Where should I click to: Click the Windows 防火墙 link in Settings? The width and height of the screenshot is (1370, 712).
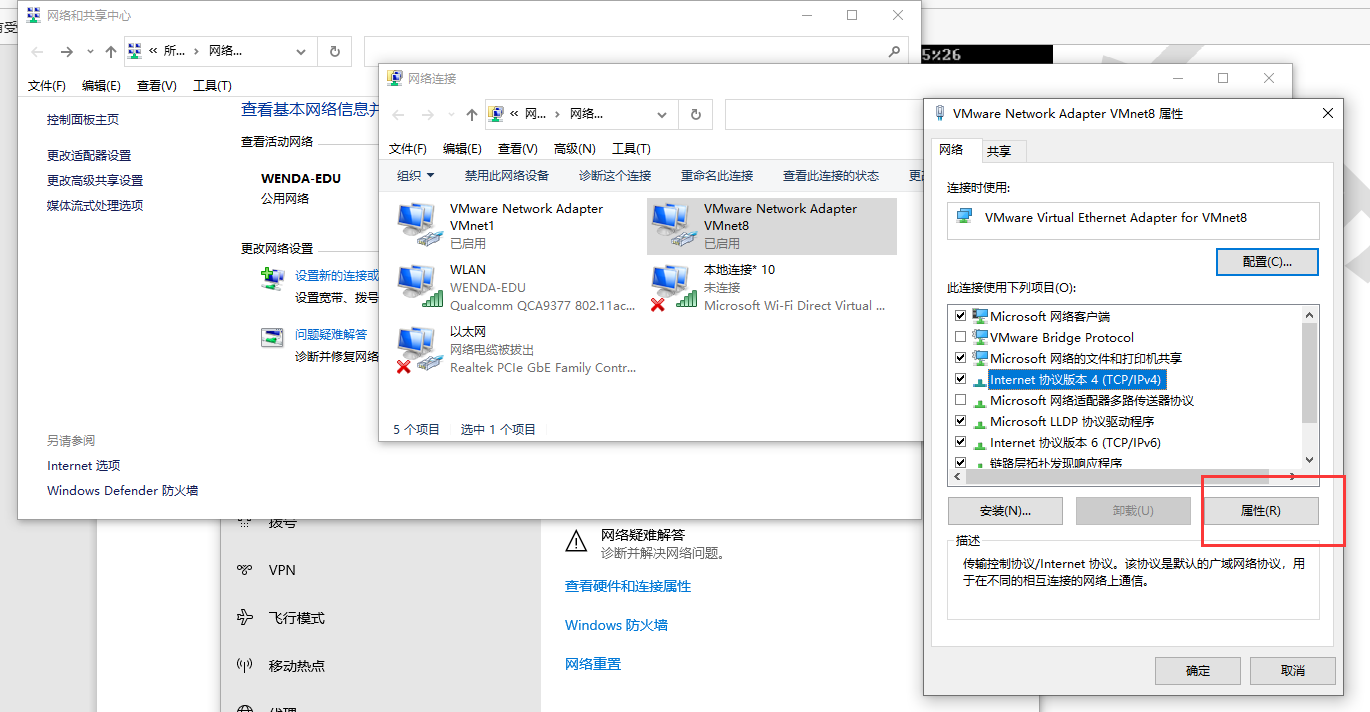pyautogui.click(x=616, y=626)
